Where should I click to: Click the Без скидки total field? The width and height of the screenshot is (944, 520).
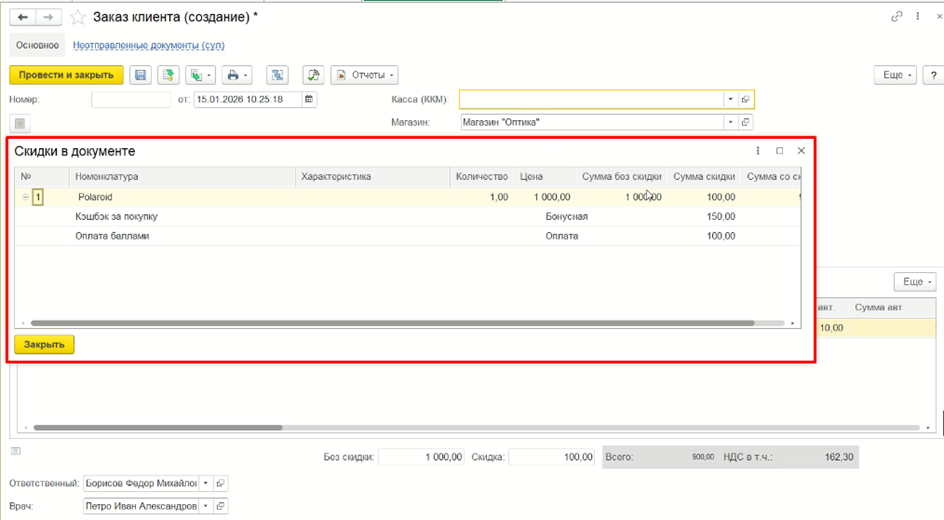(x=420, y=457)
